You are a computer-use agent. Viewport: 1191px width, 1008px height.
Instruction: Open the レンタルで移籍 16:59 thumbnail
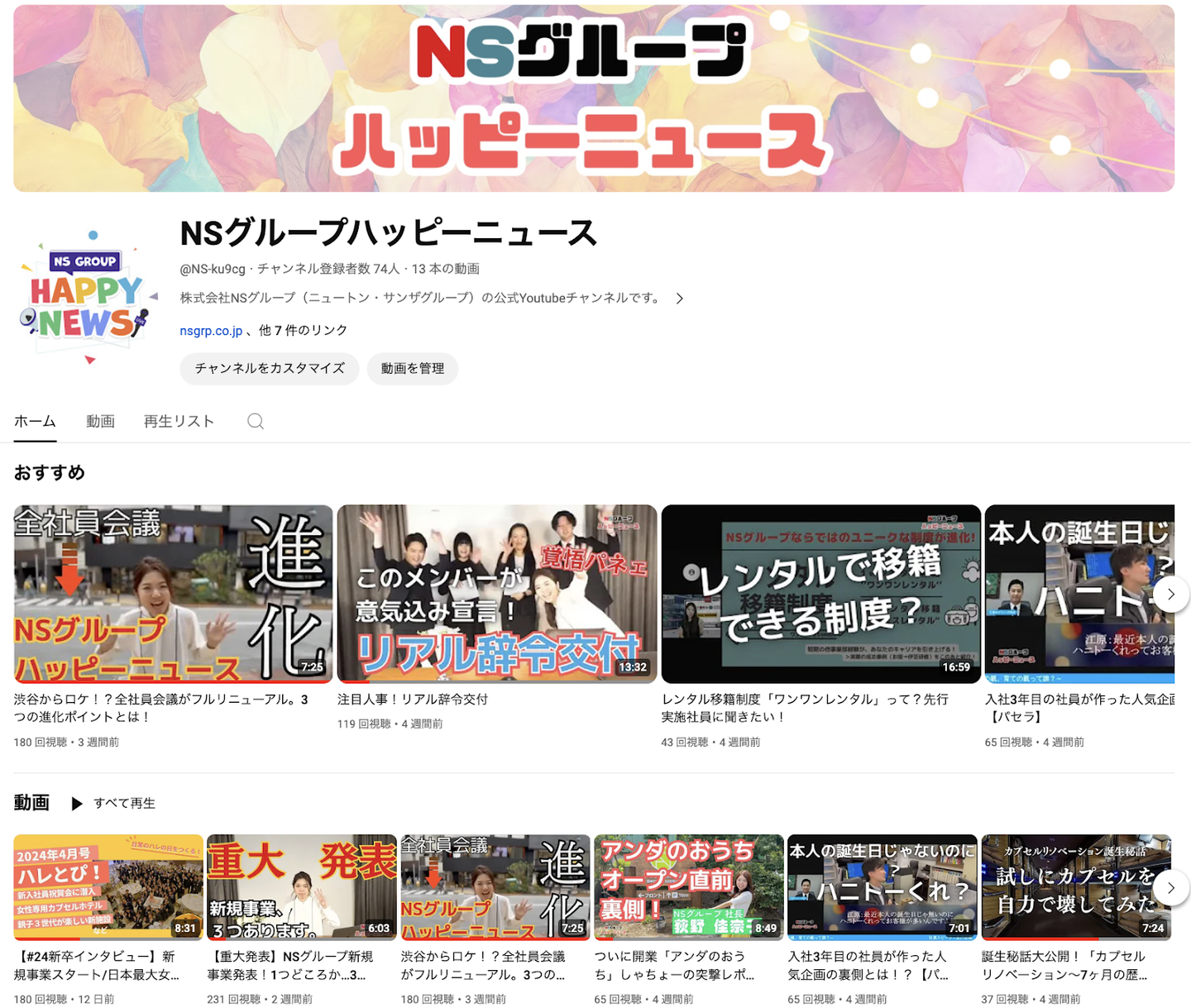821,594
